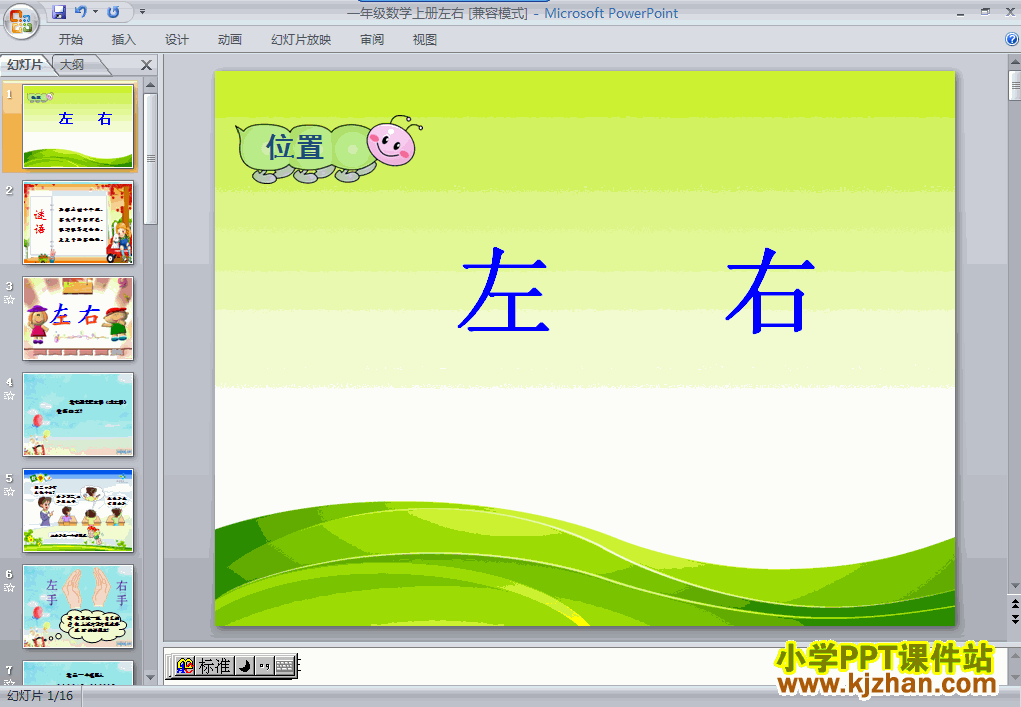
Task: Click the main vertical scrollbar thumb
Action: pos(1014,85)
